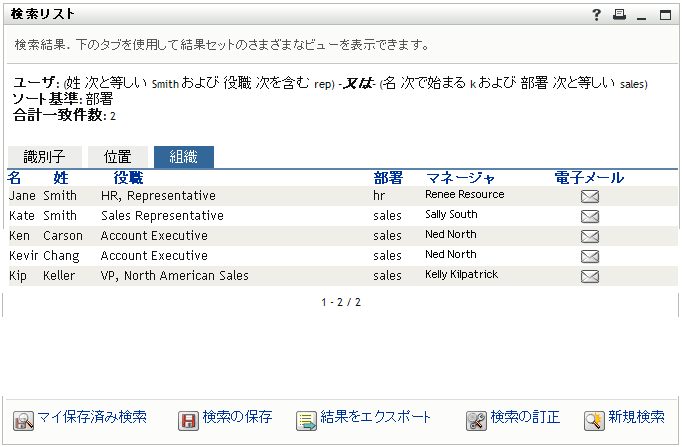Screen dimensions: 682x447
Task: Click email icon for Kate Smith
Action: coord(590,216)
